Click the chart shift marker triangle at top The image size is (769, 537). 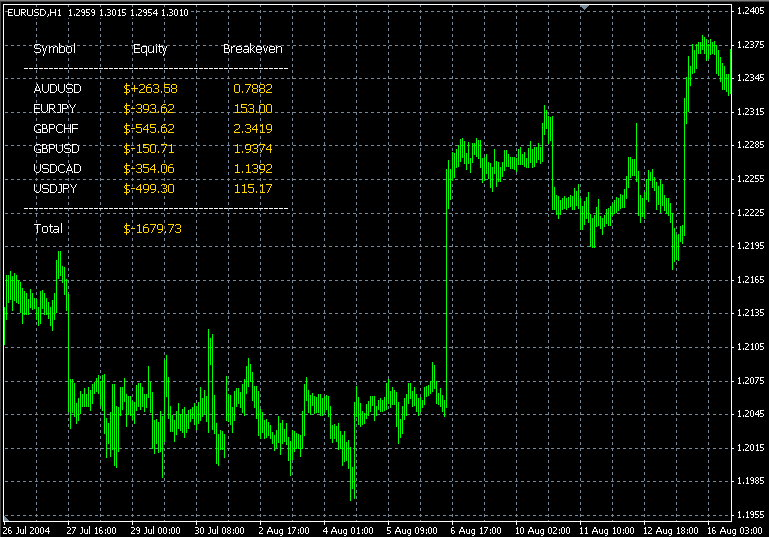pos(584,7)
